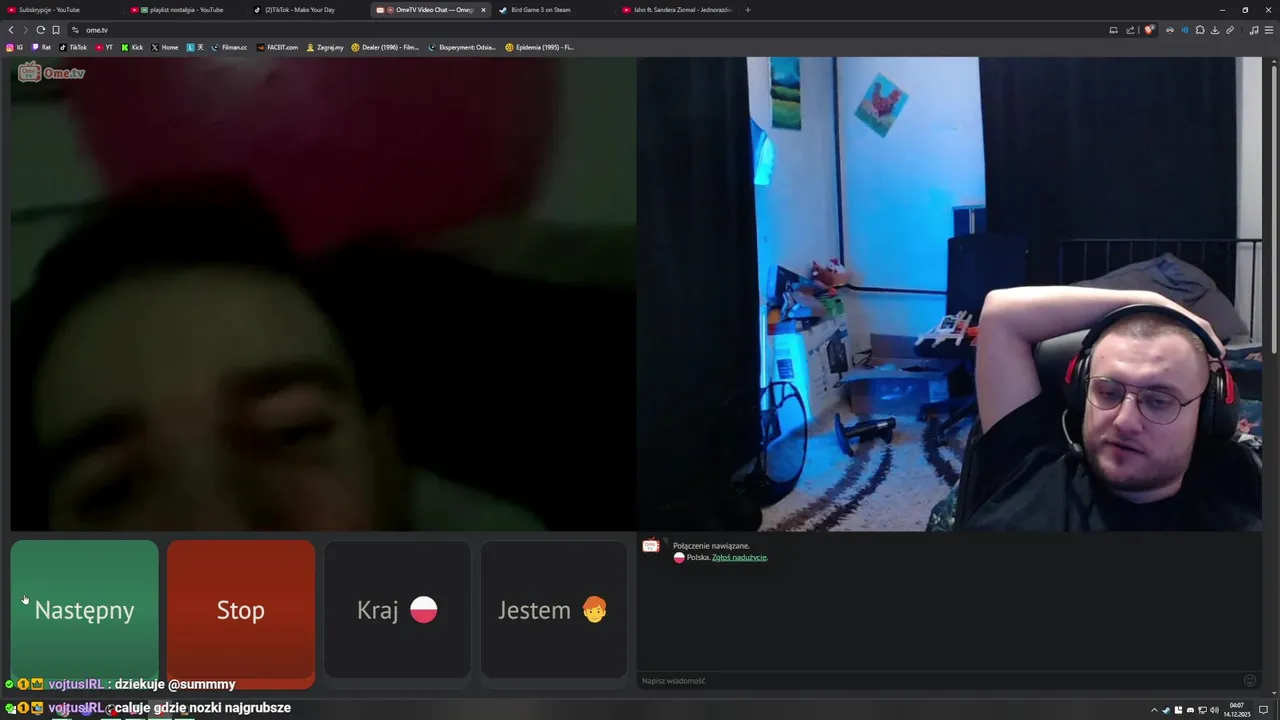The image size is (1280, 720).
Task: Open a new browser tab
Action: coord(747,10)
